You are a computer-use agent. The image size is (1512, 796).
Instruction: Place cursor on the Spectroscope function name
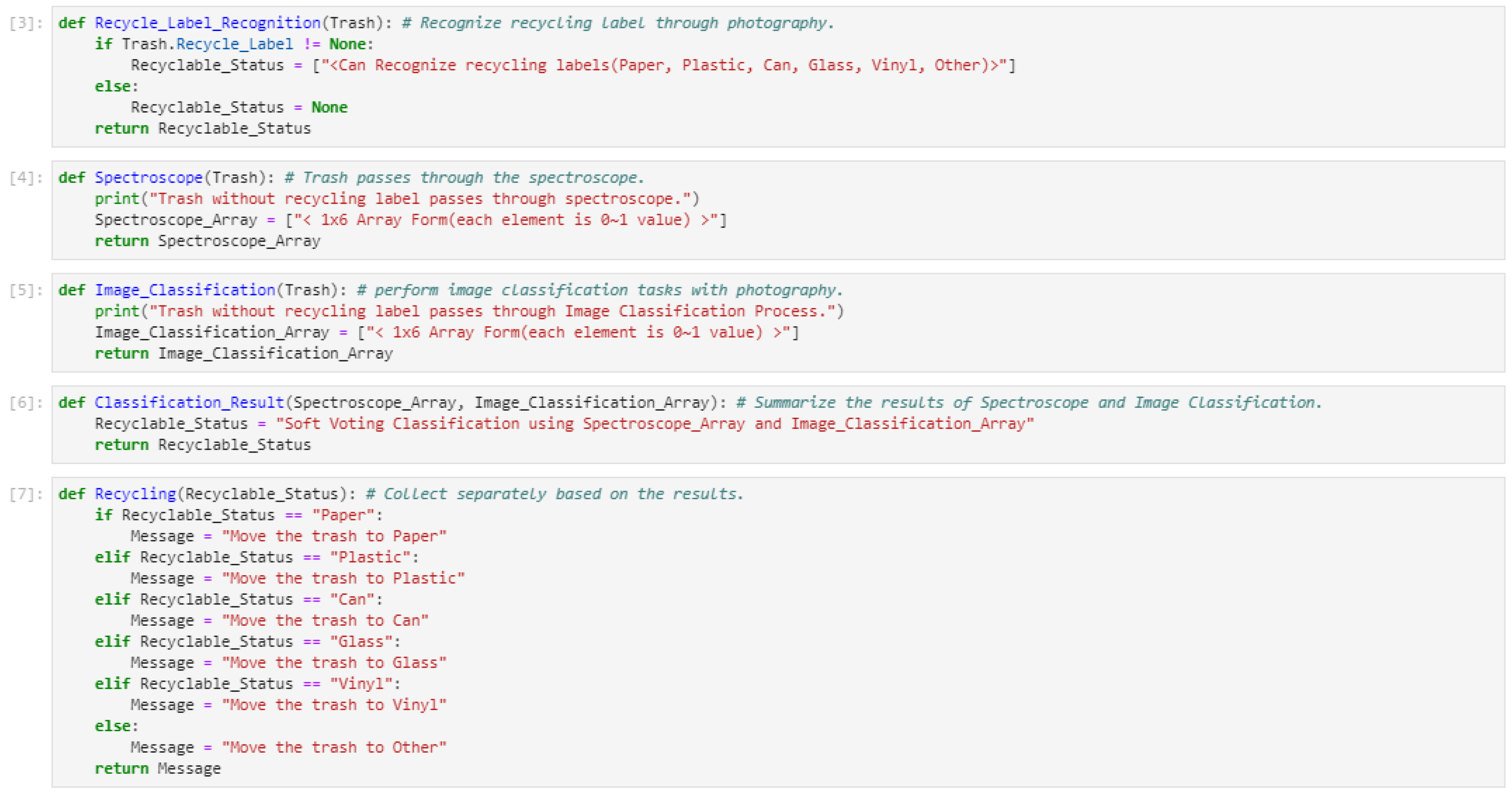click(148, 178)
